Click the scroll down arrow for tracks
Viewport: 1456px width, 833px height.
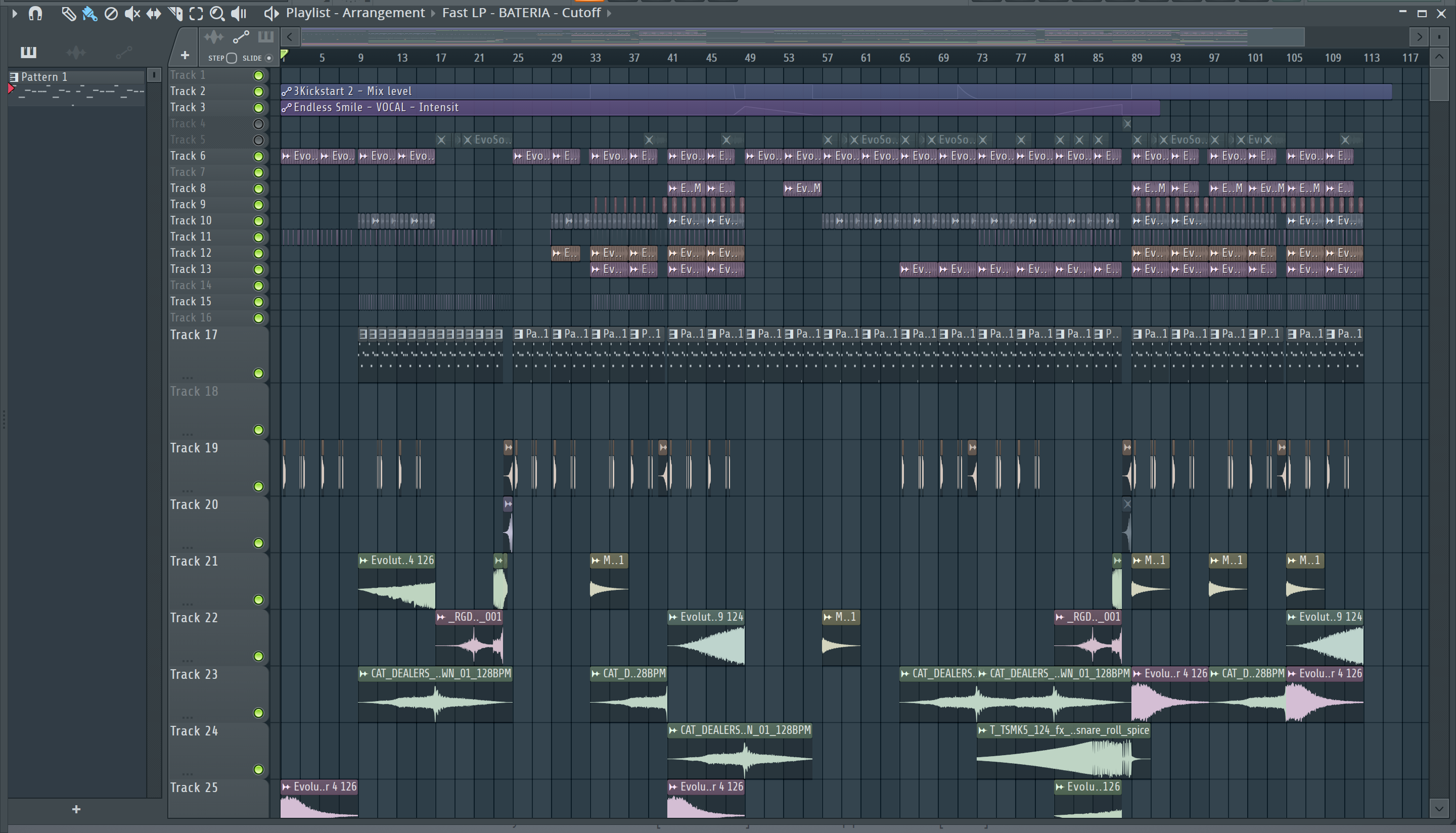1439,809
